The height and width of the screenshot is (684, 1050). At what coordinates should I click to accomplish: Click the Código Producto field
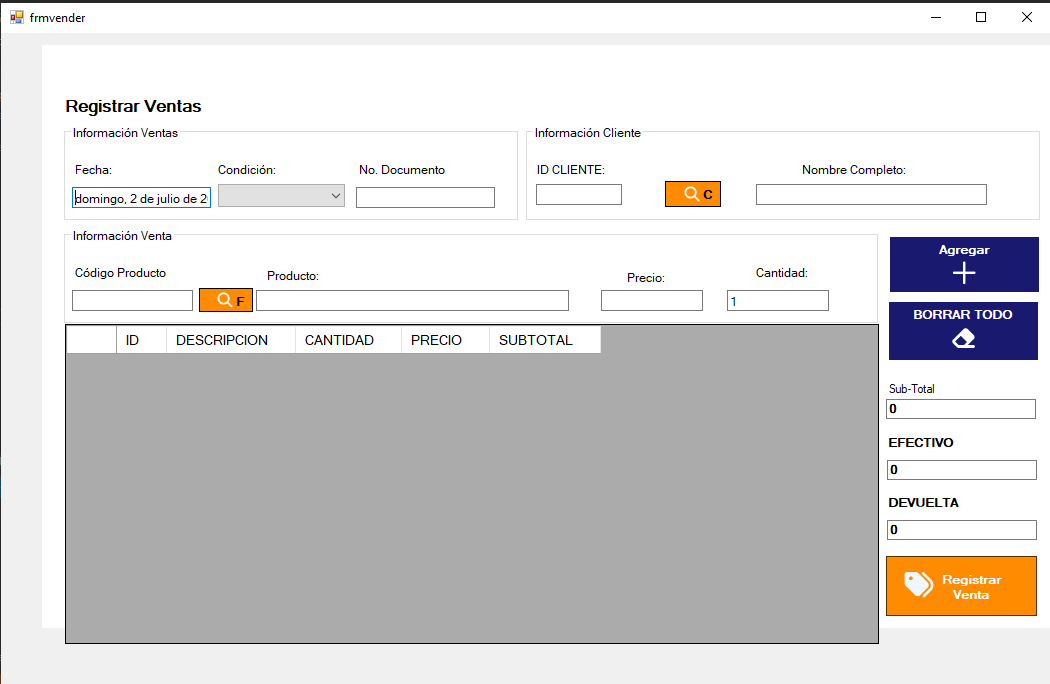132,299
